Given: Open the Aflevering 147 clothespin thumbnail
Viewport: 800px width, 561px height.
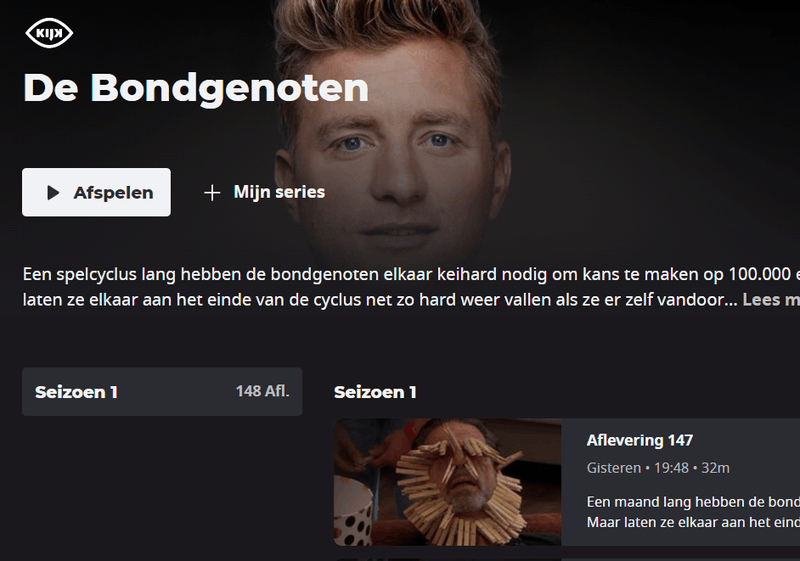Looking at the screenshot, I should pos(447,482).
